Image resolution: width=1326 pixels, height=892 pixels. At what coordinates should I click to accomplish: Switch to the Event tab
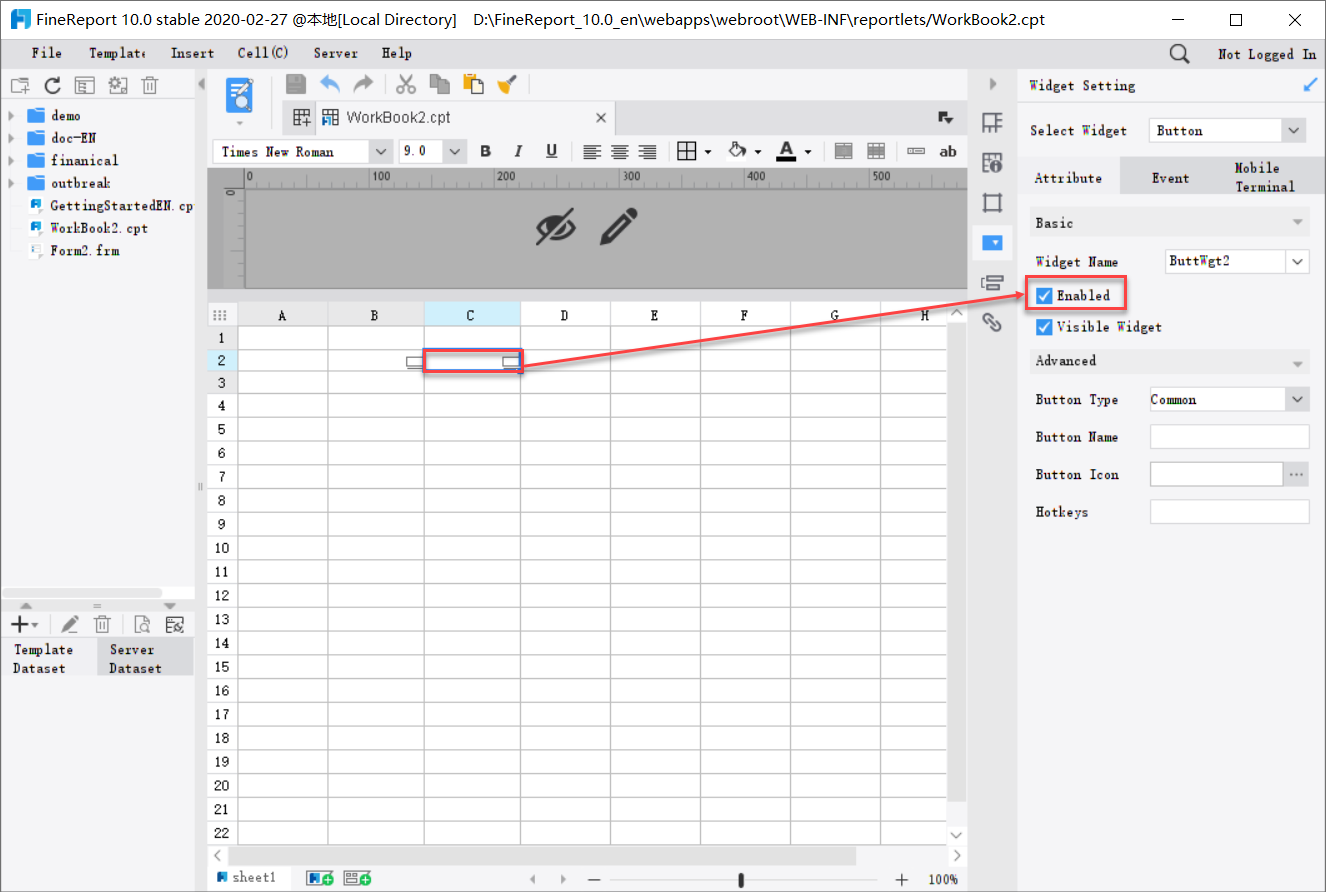tap(1170, 178)
